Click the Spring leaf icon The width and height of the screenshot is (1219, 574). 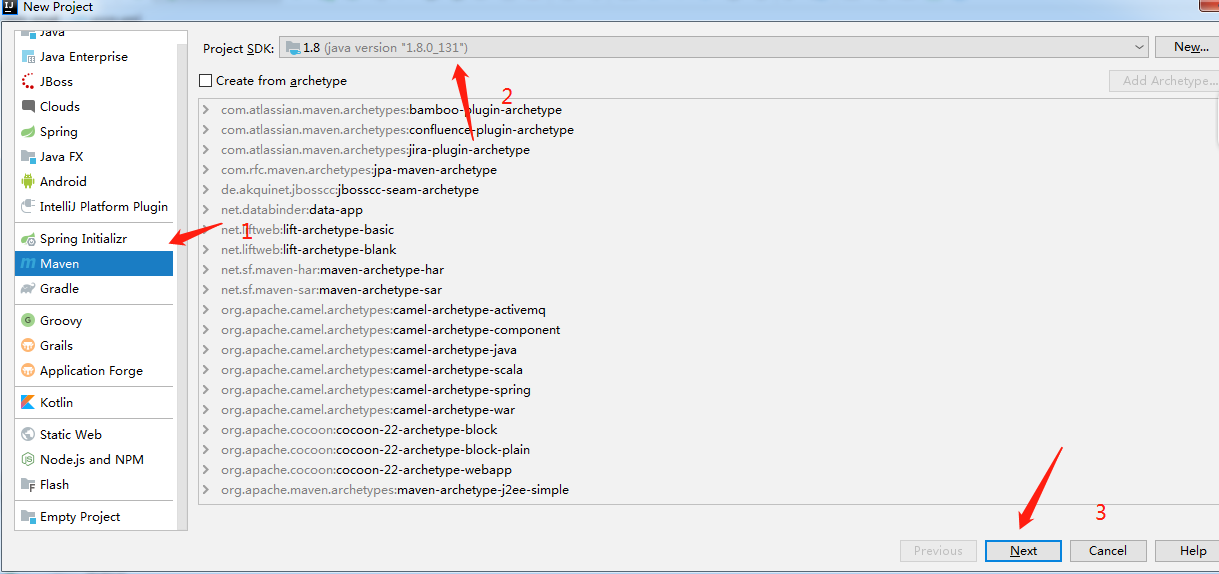(28, 132)
